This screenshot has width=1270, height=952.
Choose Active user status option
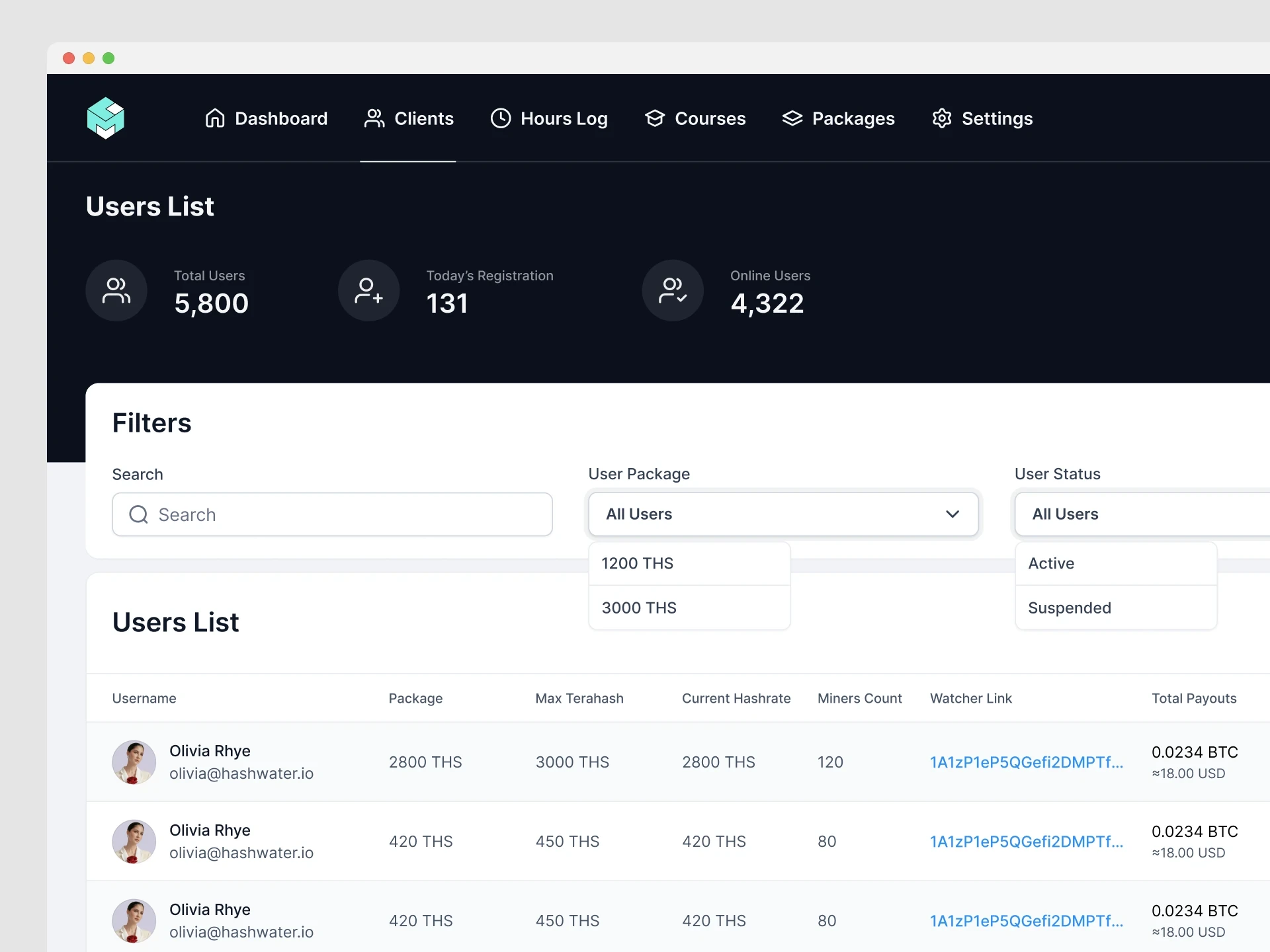[1116, 563]
